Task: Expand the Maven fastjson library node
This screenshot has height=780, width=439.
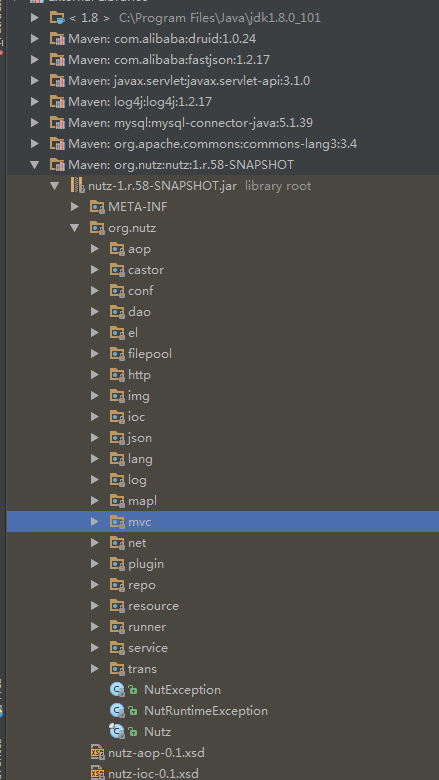Action: 34,60
